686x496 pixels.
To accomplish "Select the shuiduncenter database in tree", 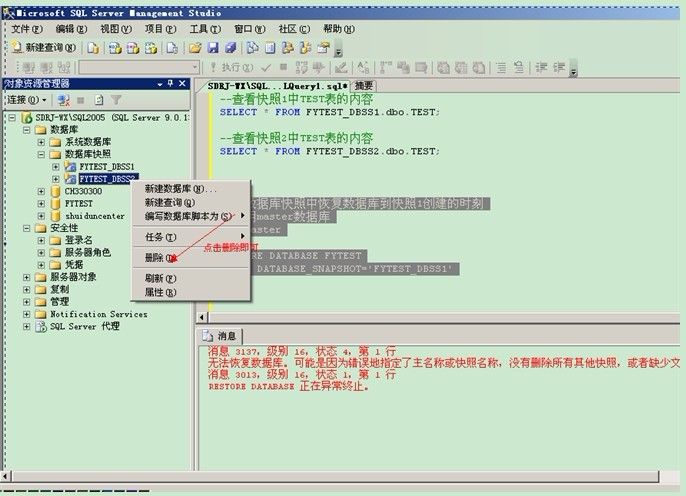I will pos(94,216).
